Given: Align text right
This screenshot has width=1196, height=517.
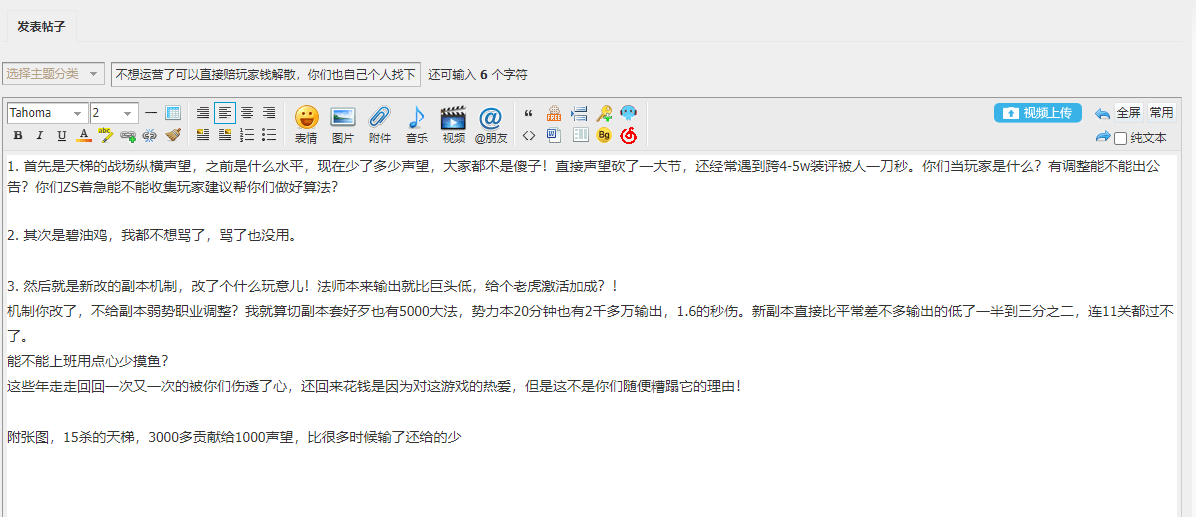Looking at the screenshot, I should pyautogui.click(x=269, y=113).
